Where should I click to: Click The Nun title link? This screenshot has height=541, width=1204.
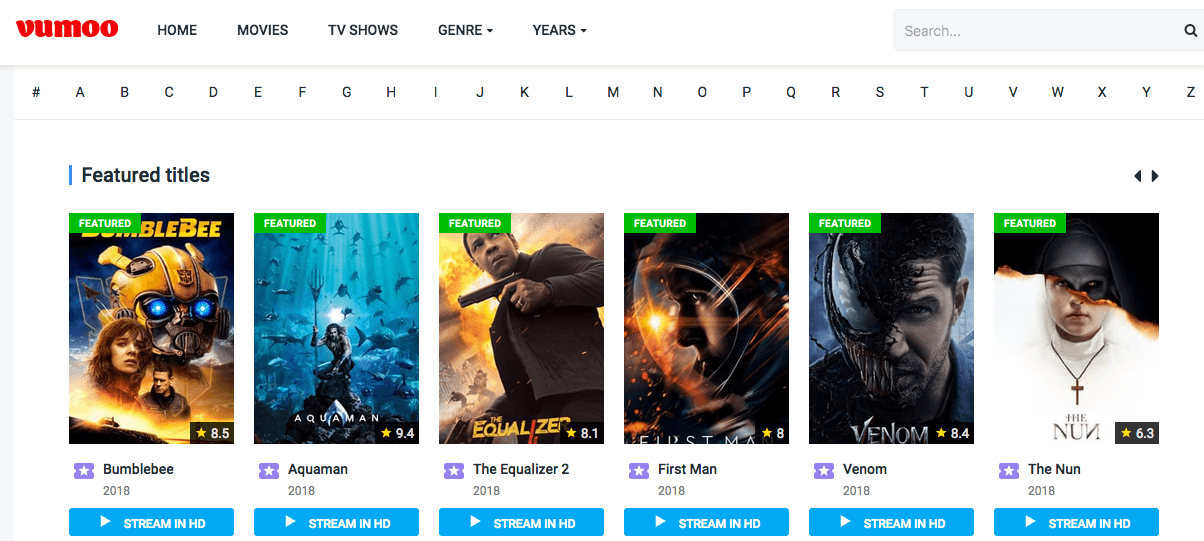pos(1054,469)
